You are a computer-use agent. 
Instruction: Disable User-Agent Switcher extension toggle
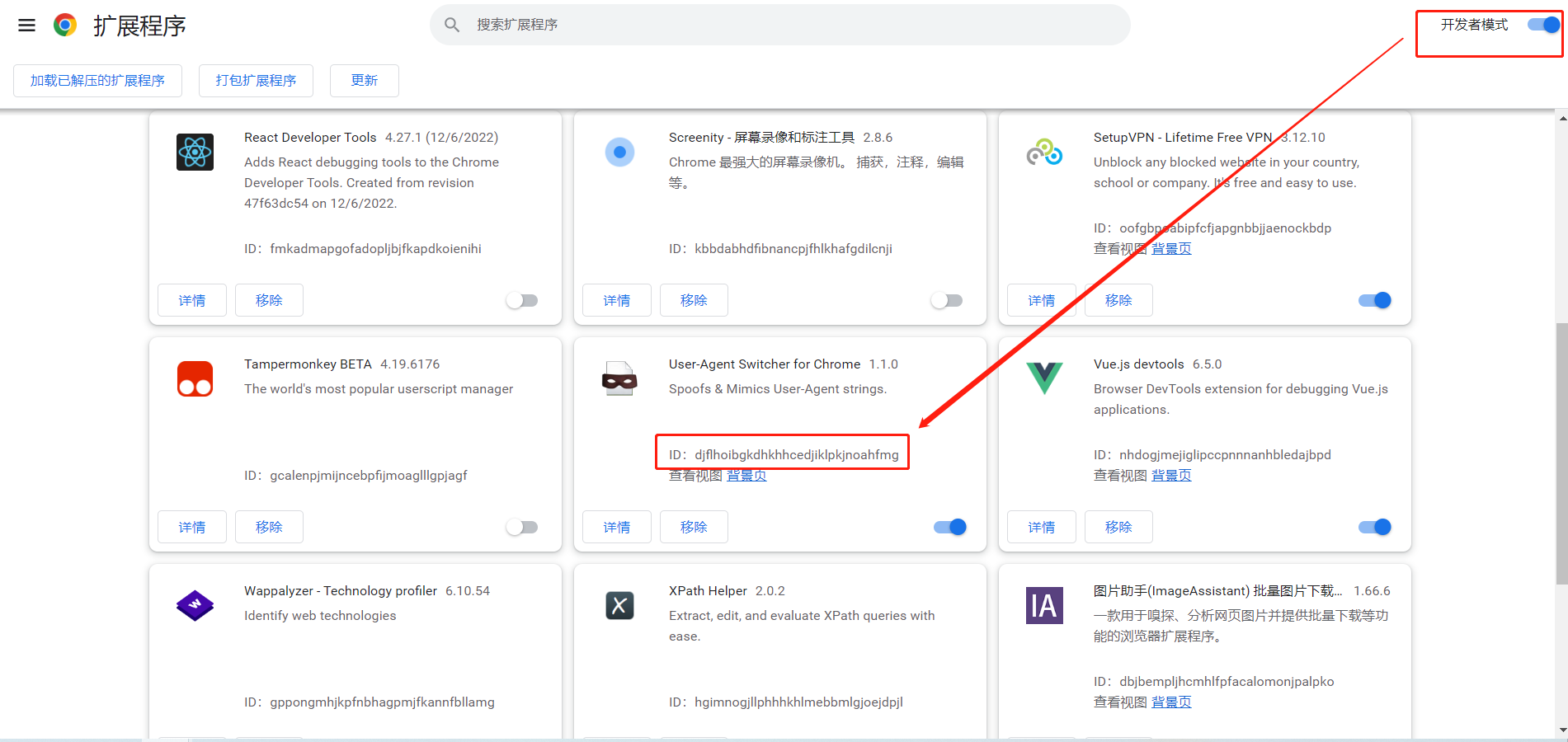pyautogui.click(x=950, y=527)
